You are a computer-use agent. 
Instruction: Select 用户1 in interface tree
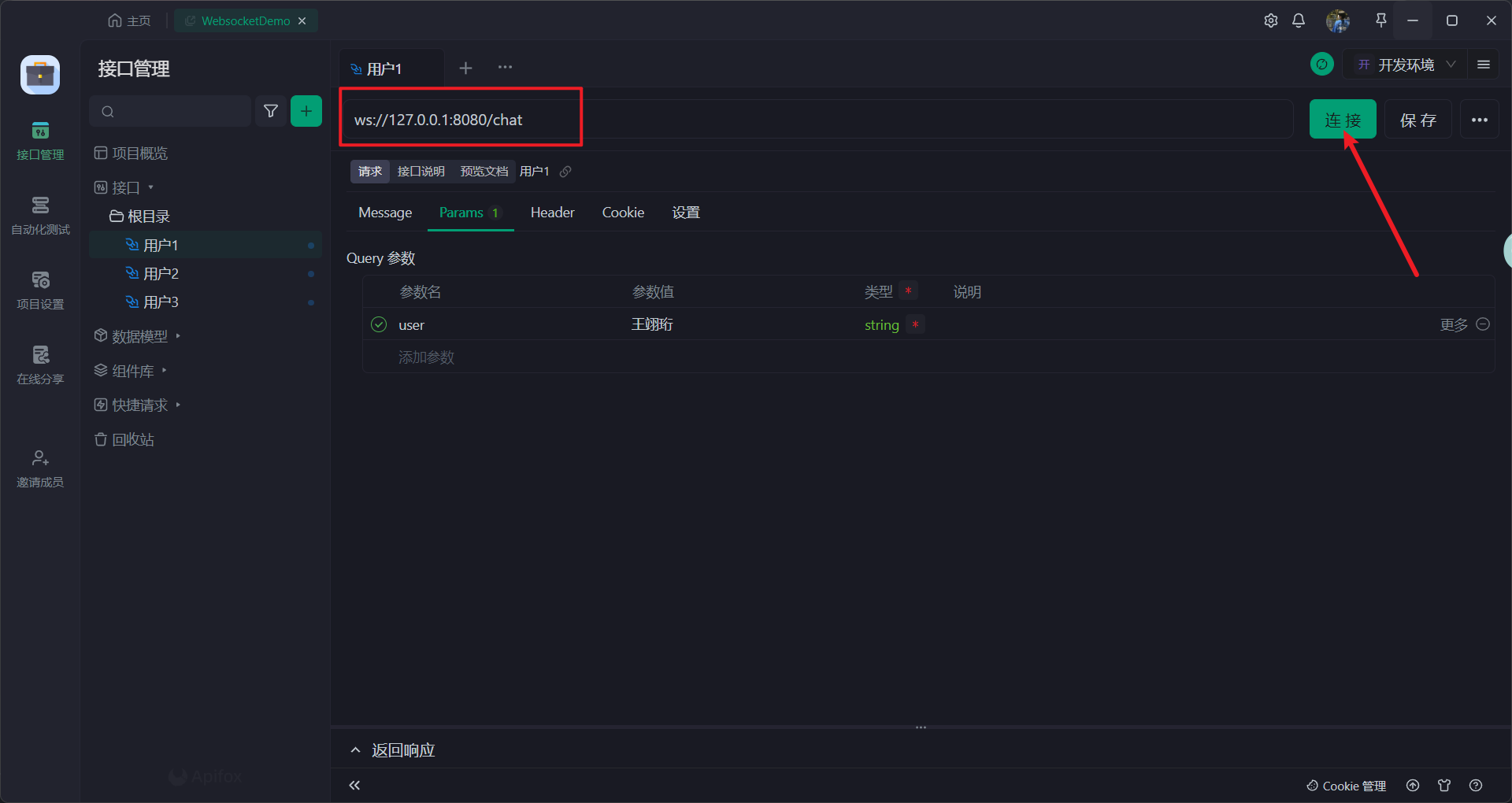click(x=206, y=246)
